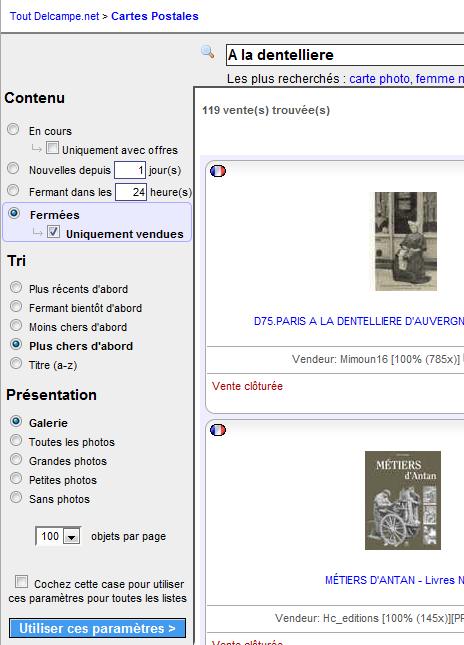The height and width of the screenshot is (645, 464).
Task: Open the Métiers d'Antan book thumbnail
Action: (x=403, y=500)
